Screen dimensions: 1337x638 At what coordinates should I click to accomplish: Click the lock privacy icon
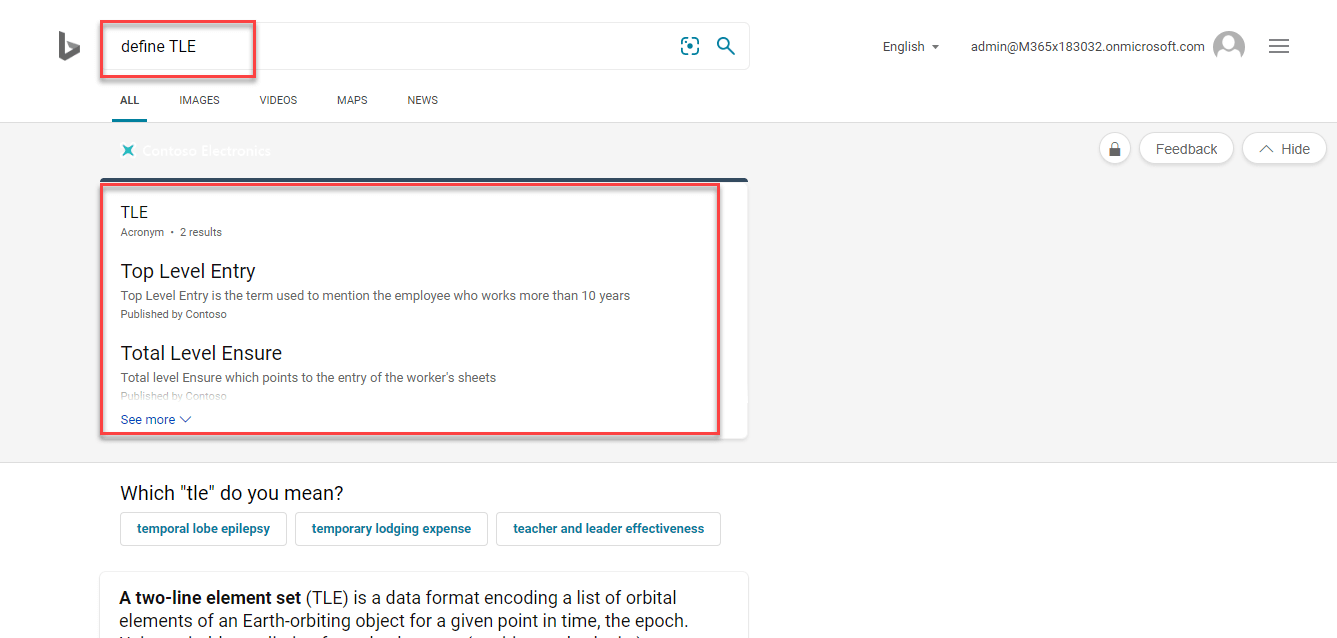point(1114,149)
